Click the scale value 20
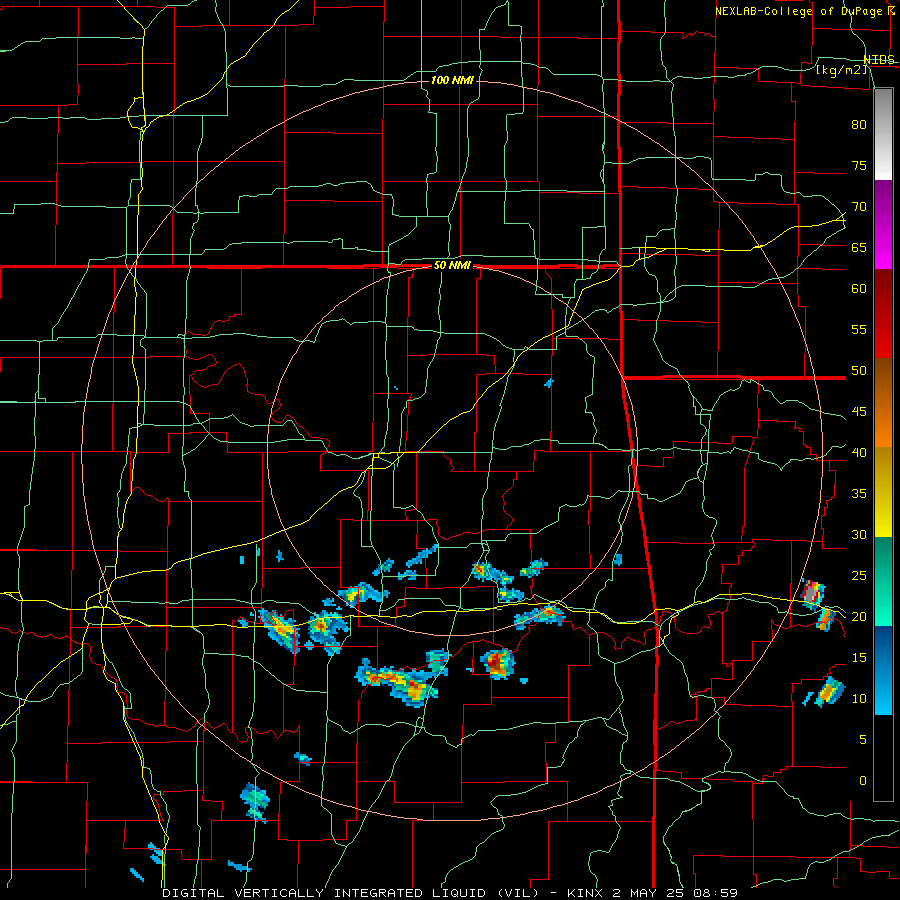Image resolution: width=900 pixels, height=900 pixels. (859, 616)
